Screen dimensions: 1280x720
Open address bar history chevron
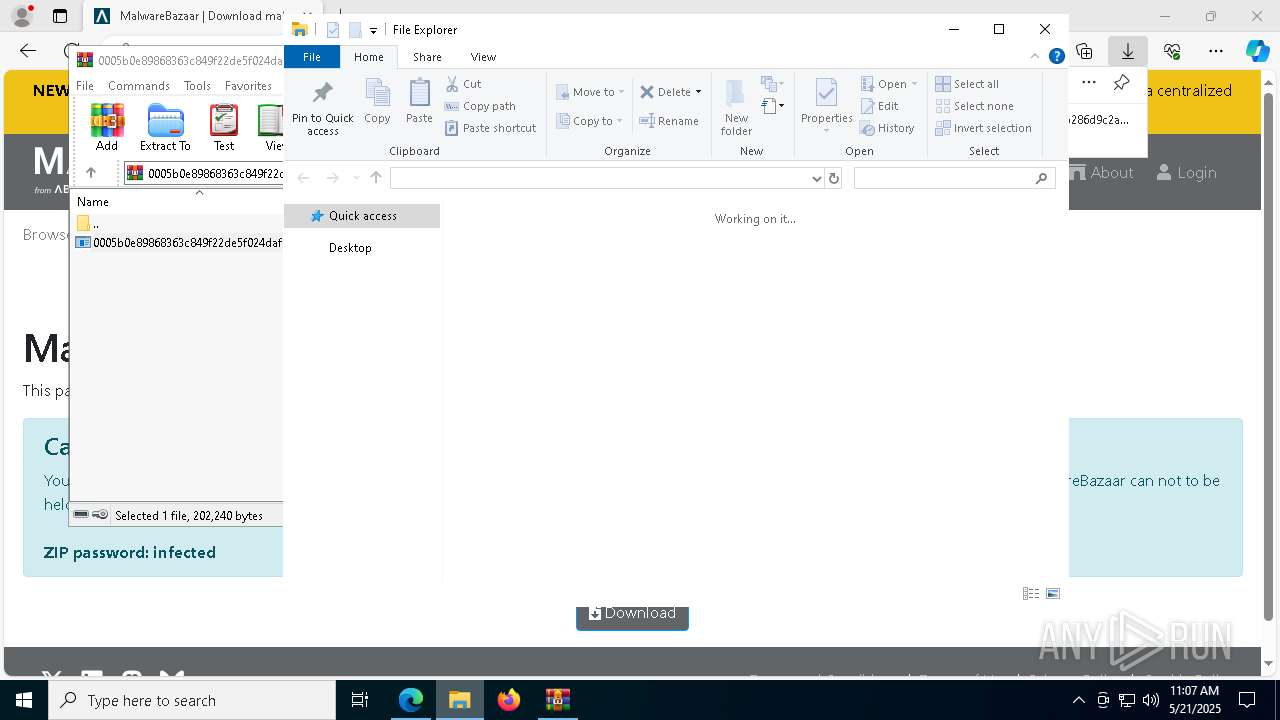point(817,178)
